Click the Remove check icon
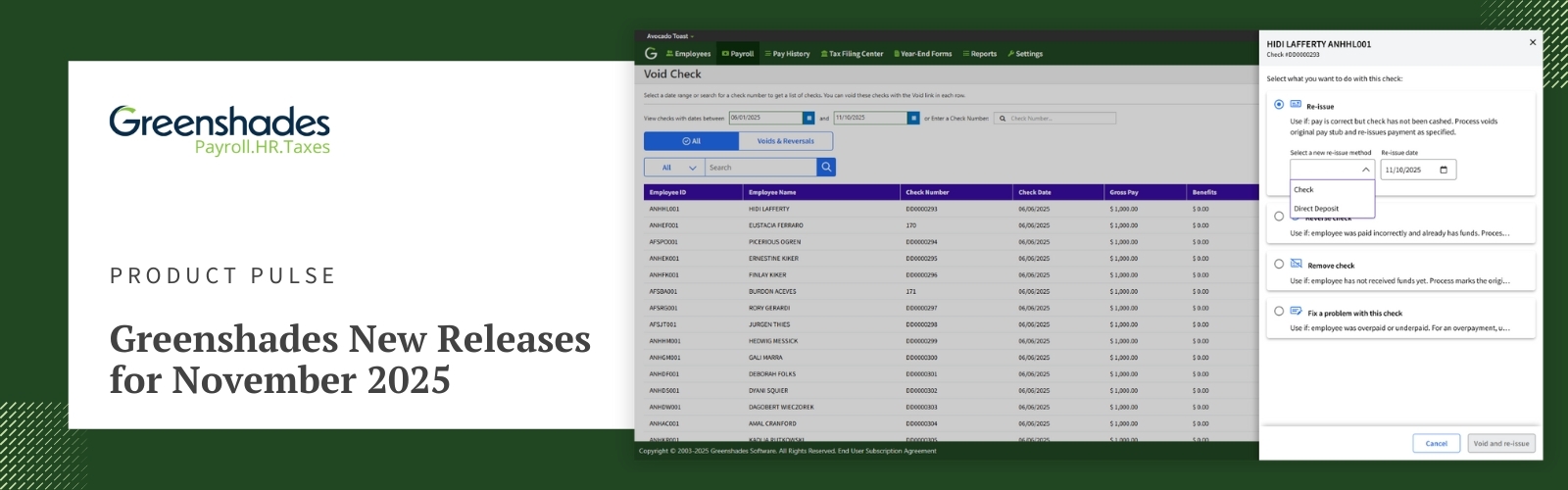 coord(1296,264)
